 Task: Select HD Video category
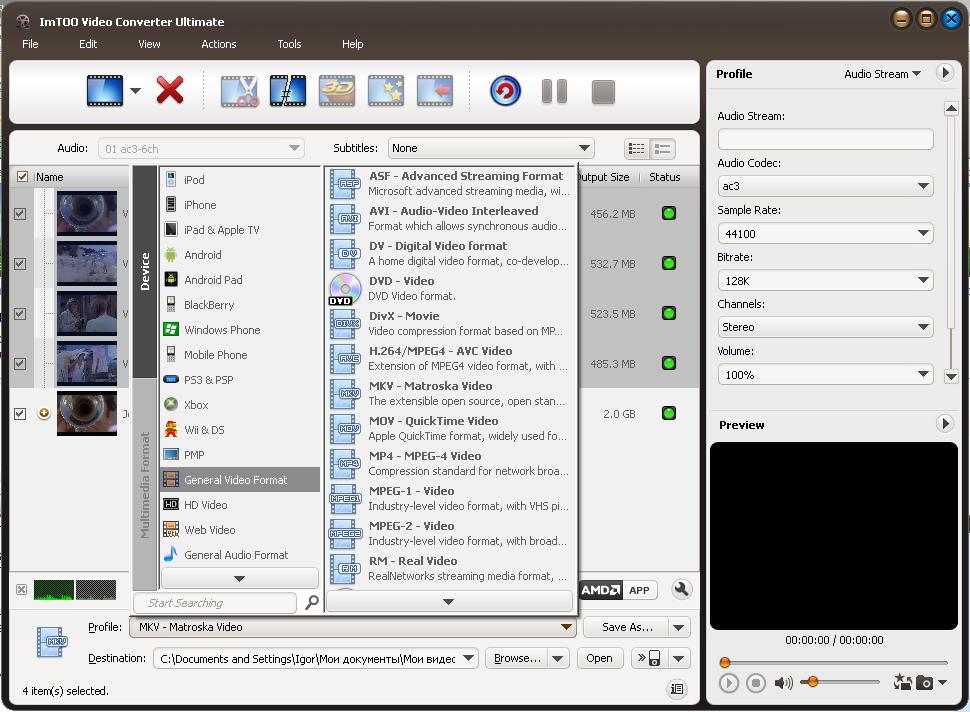[240, 505]
